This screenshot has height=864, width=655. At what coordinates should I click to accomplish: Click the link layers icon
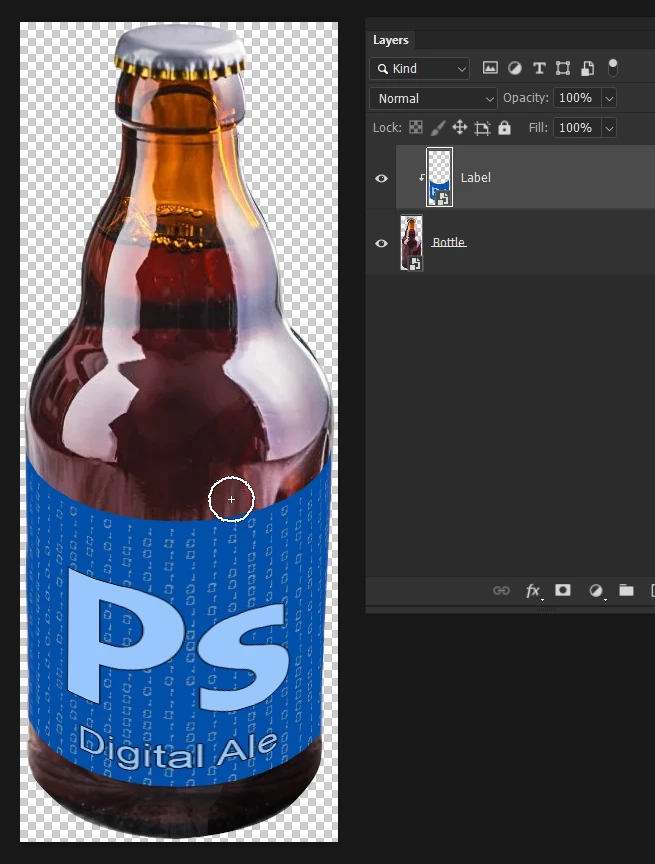(501, 591)
